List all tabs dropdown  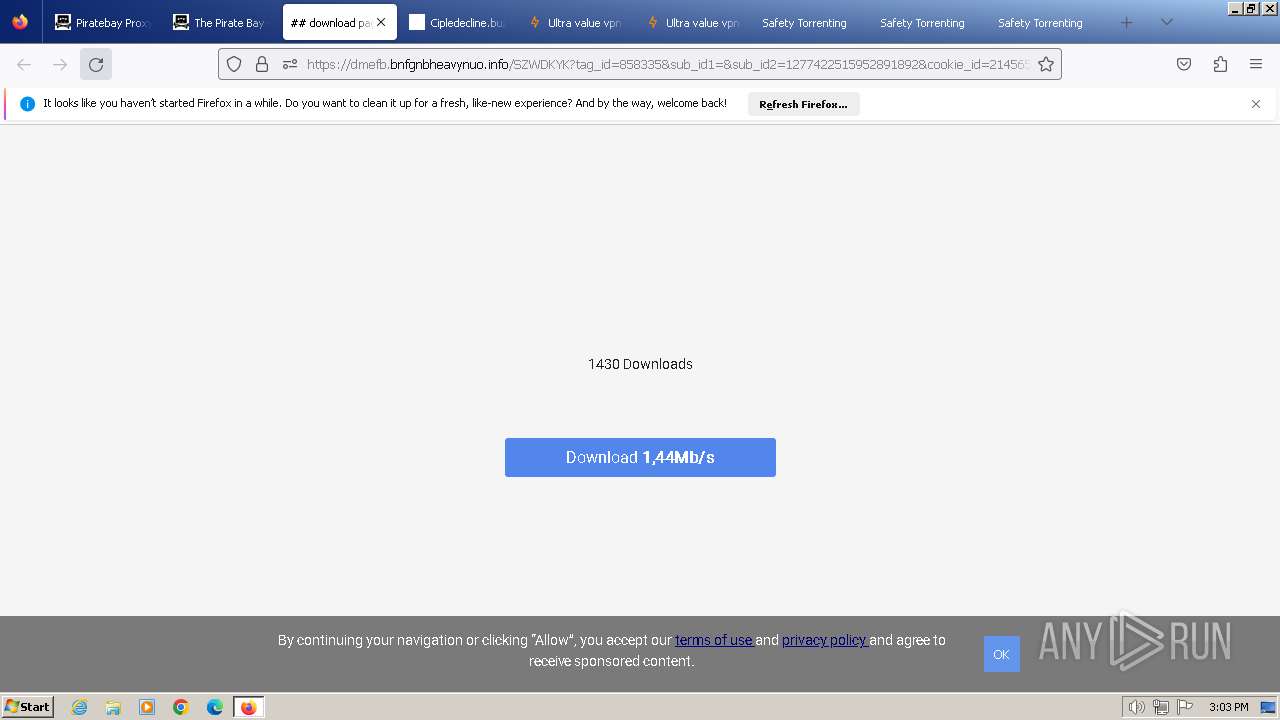(x=1166, y=22)
